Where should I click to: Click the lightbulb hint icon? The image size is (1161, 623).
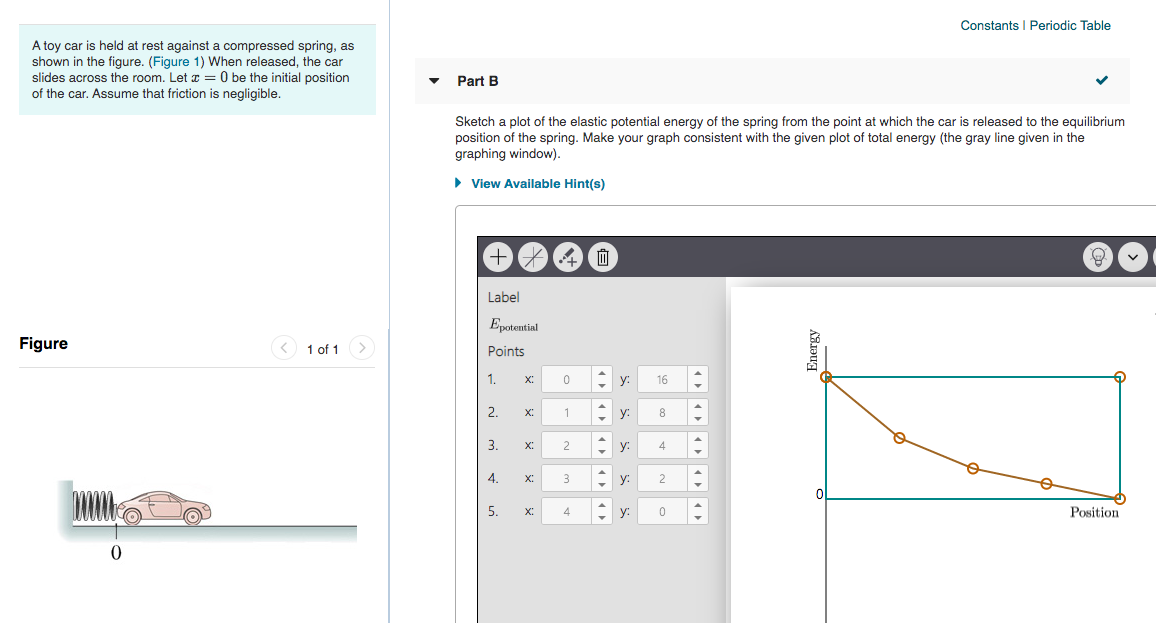tap(1098, 257)
